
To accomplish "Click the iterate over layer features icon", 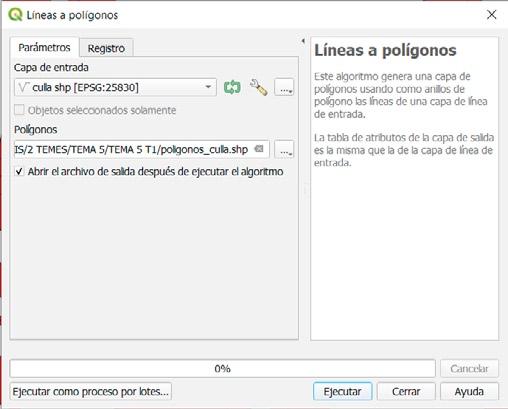I will click(x=232, y=87).
